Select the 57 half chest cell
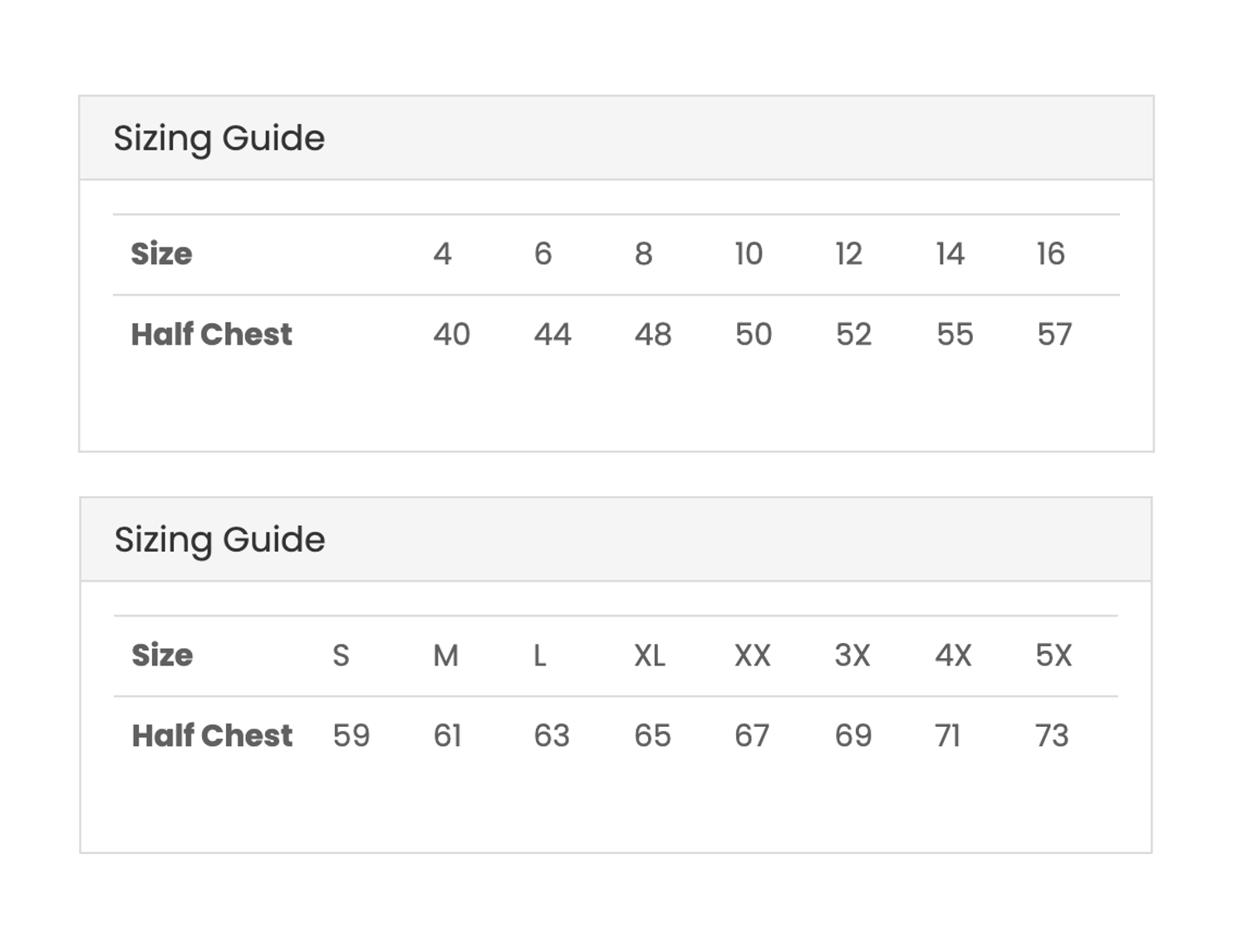Screen dimensions: 1238x952 [1054, 335]
